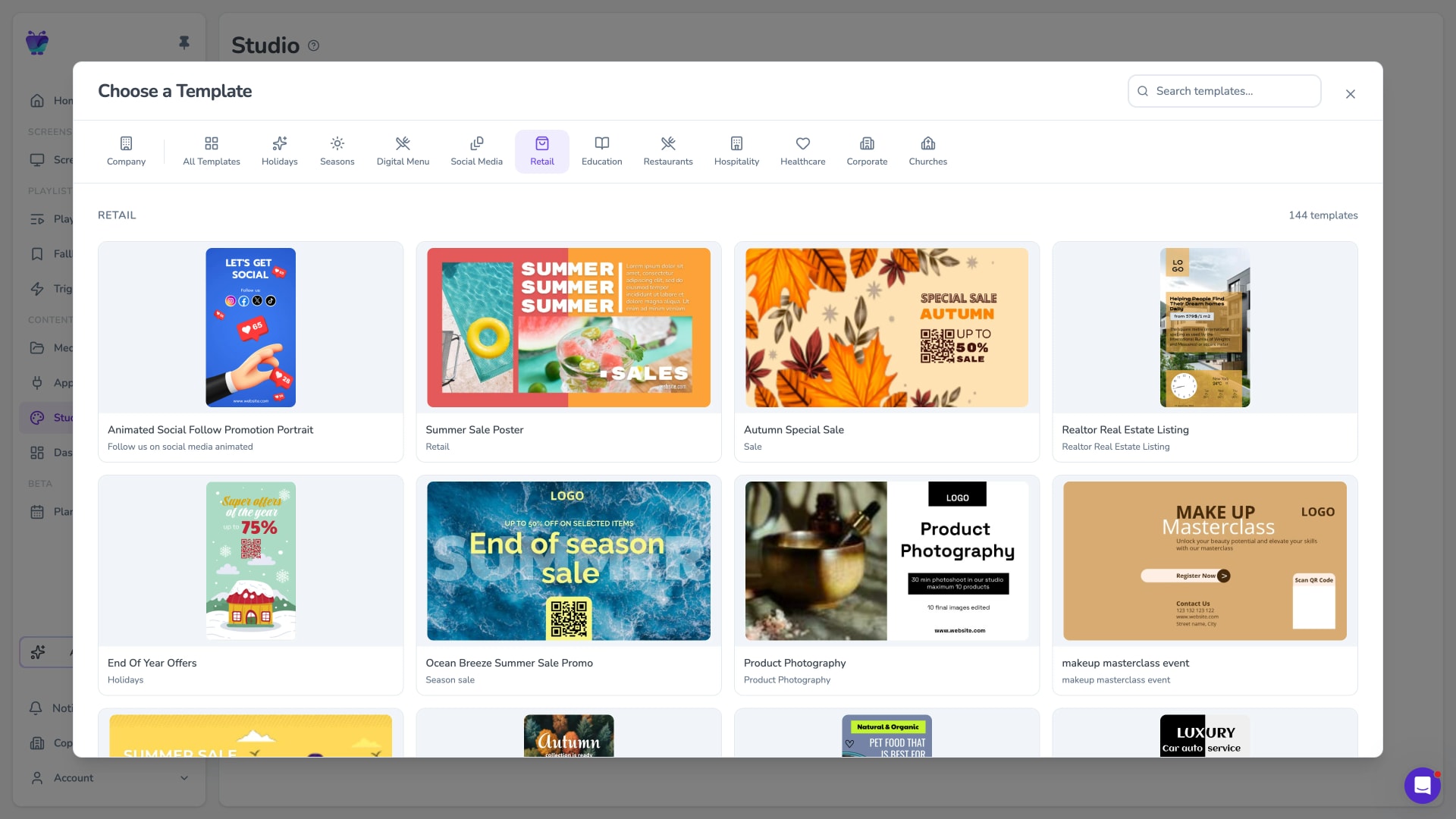Toggle the sidebar pin icon
Viewport: 1456px width, 819px height.
[x=184, y=42]
